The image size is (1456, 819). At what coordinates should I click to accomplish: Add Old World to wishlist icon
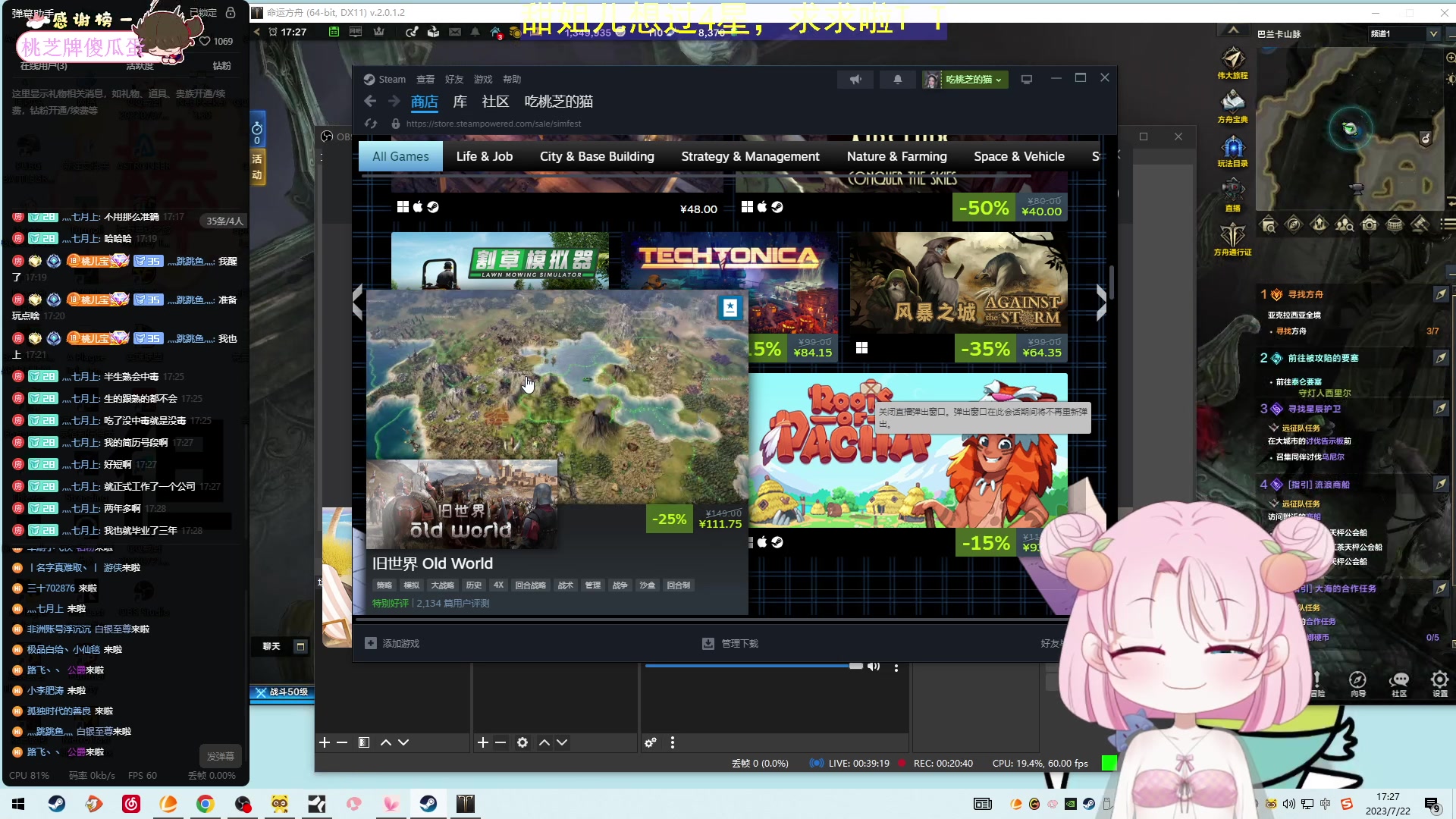(730, 307)
